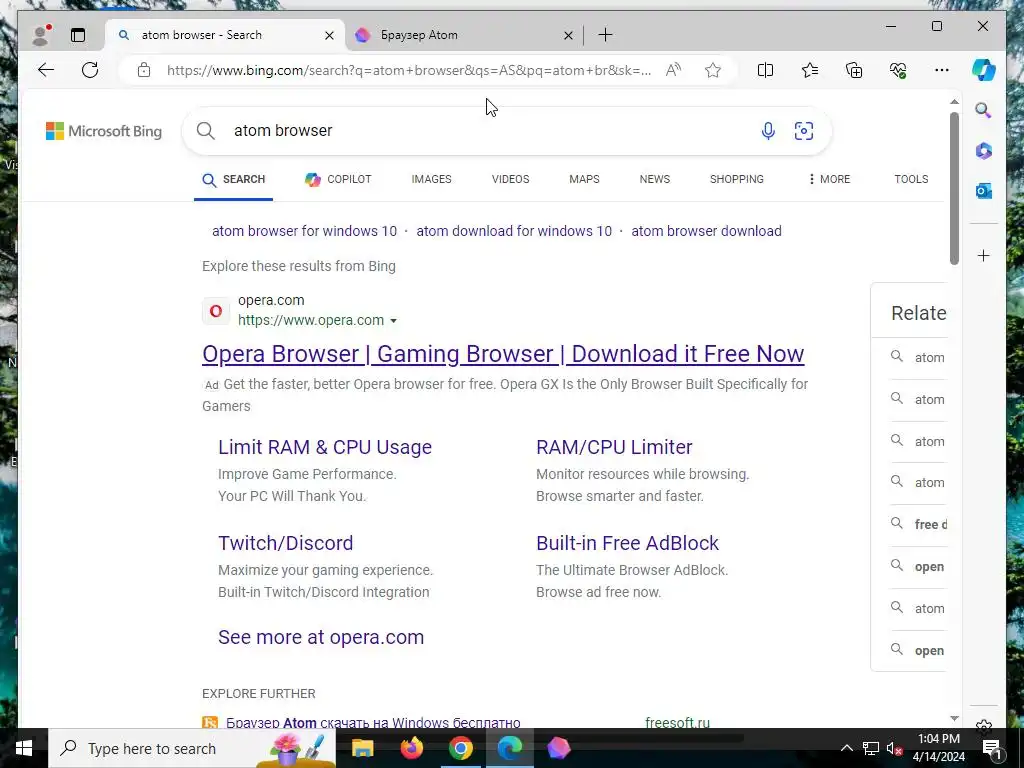This screenshot has height=768, width=1024.
Task: Open File Explorer from the taskbar
Action: pyautogui.click(x=362, y=748)
